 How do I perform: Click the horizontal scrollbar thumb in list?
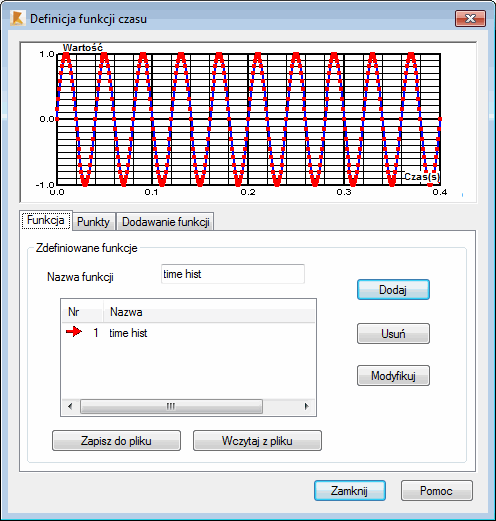pos(171,406)
